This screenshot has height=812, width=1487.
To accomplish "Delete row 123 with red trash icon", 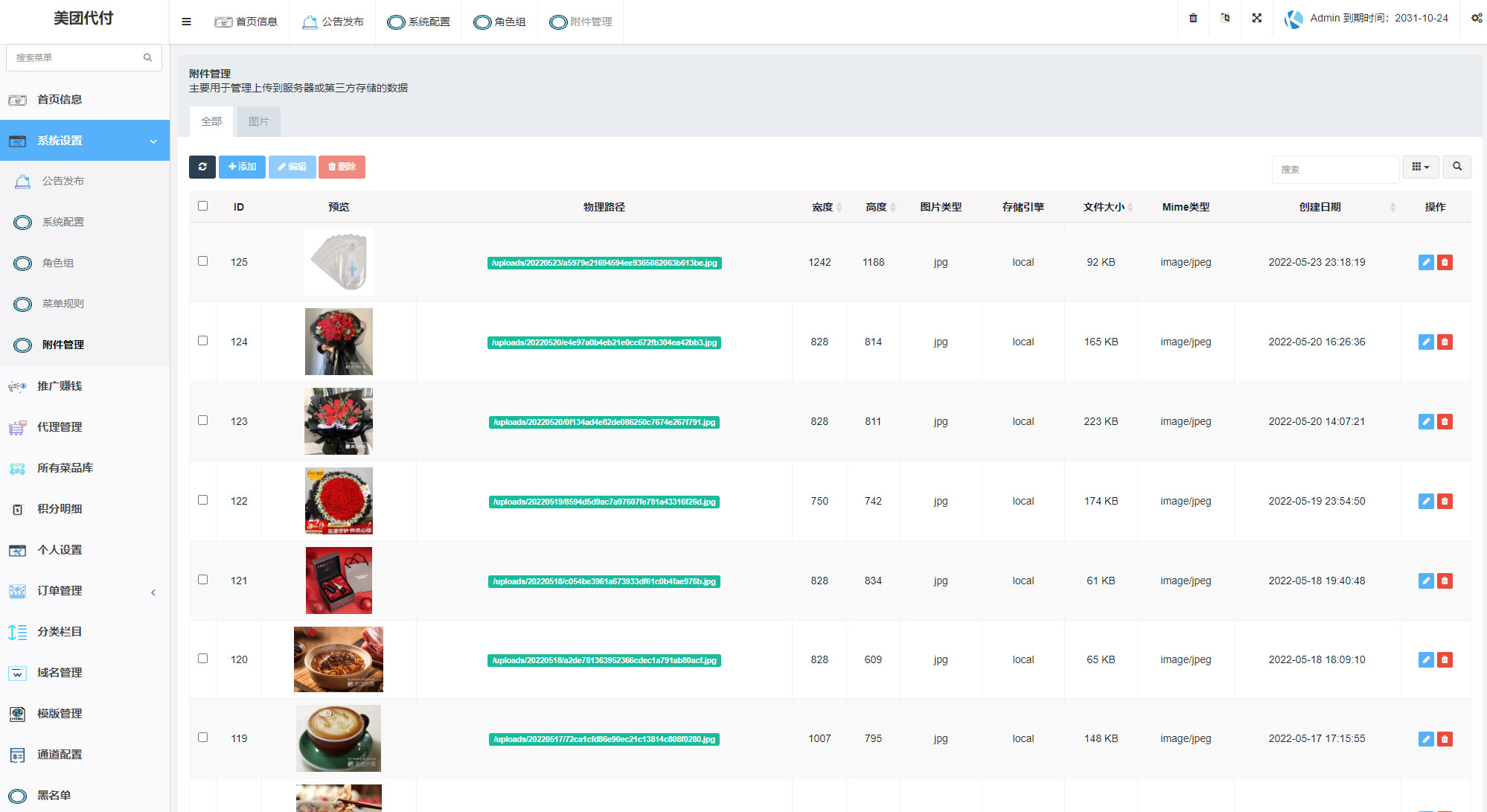I will coord(1445,421).
